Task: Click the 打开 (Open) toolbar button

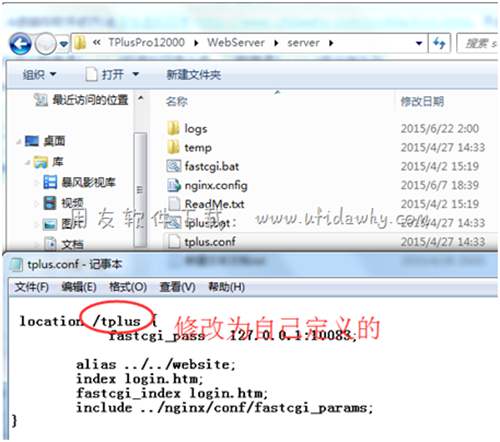Action: [x=112, y=74]
